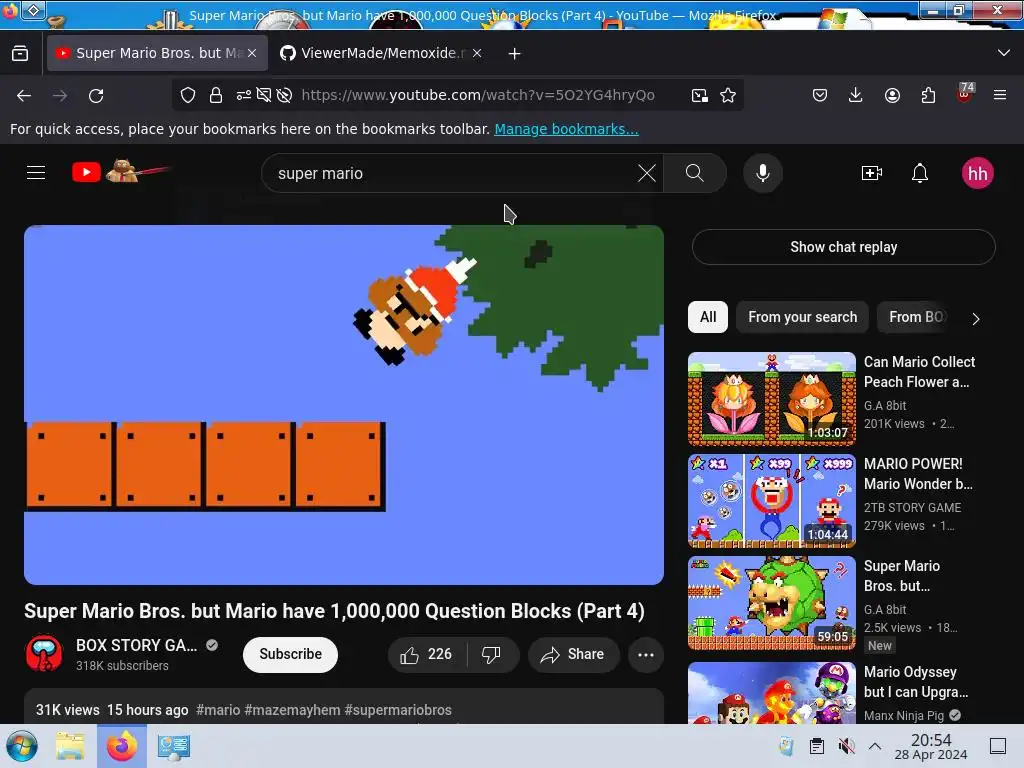Open the Firefox account icon
1024x768 pixels.
892,96
